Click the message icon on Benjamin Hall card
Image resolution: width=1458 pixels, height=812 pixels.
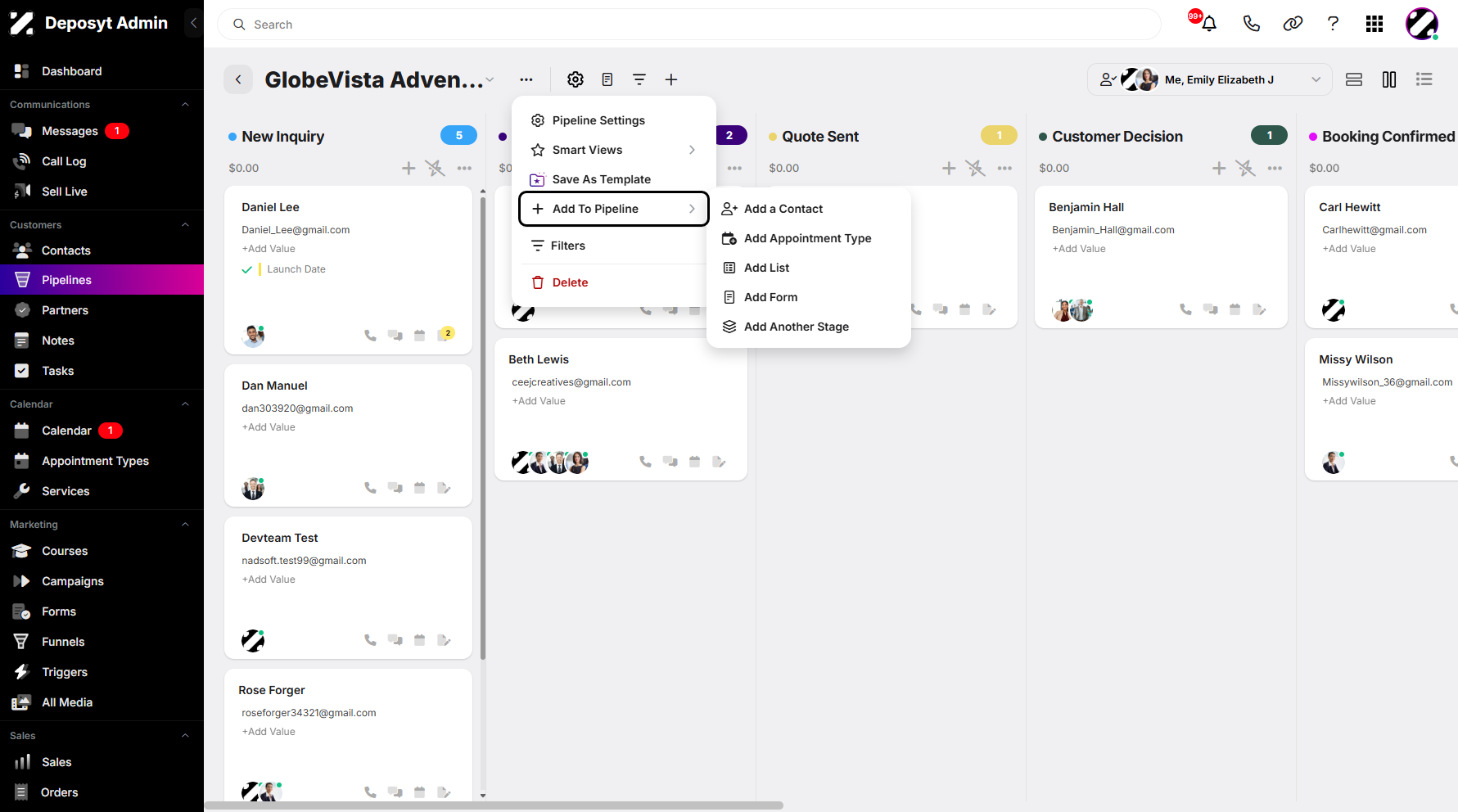pyautogui.click(x=1210, y=309)
